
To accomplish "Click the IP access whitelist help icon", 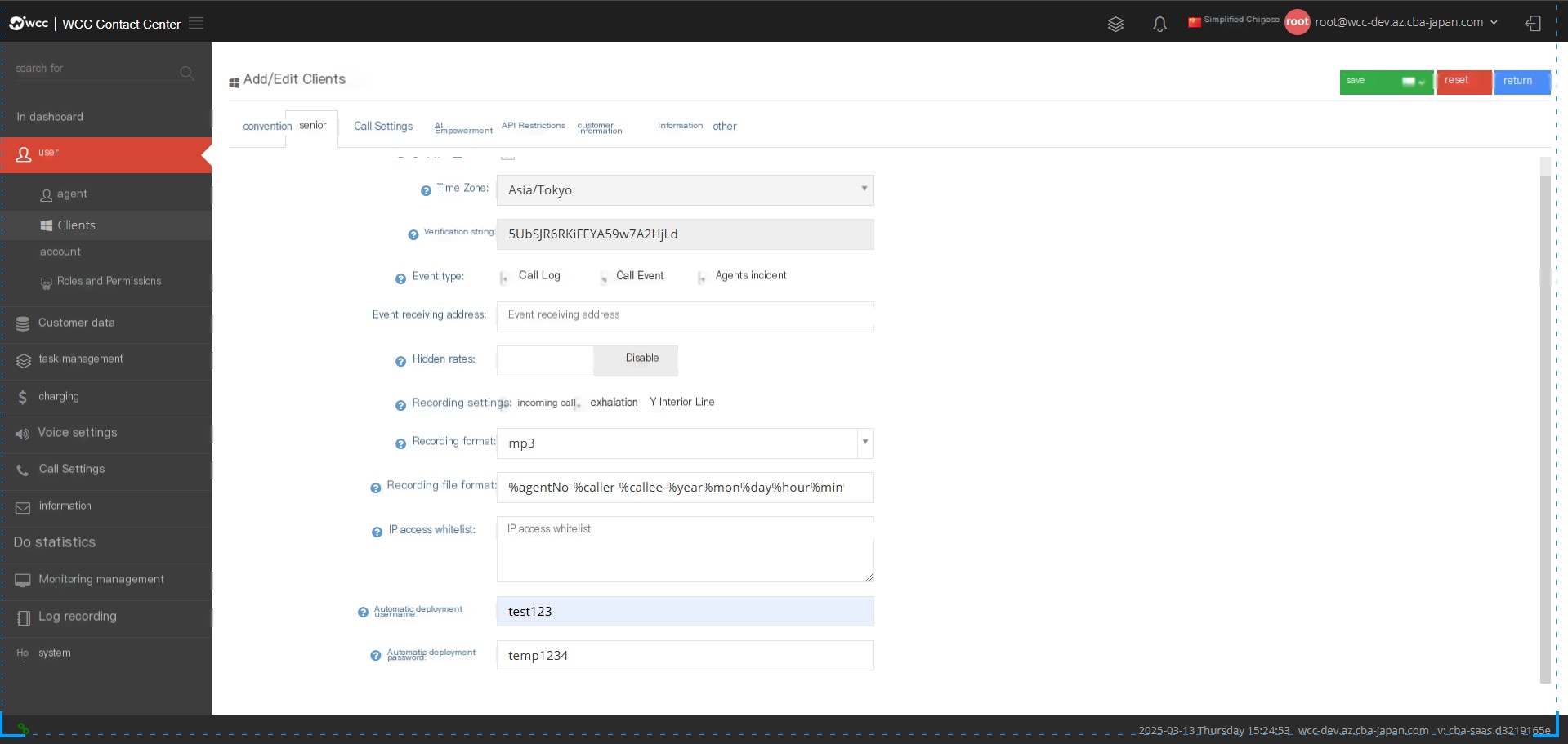I will (377, 532).
